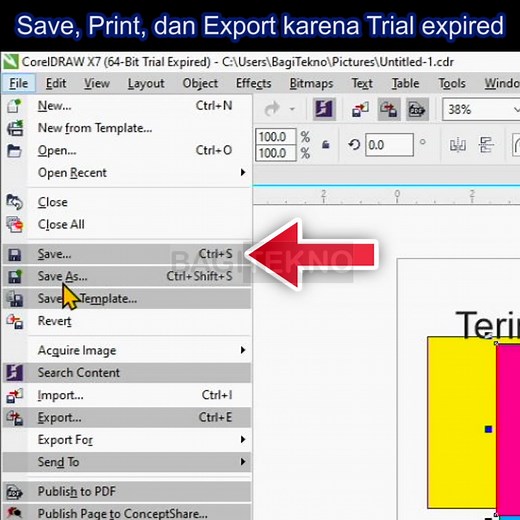Click the Publish to PDF toolbar button

(x=417, y=109)
